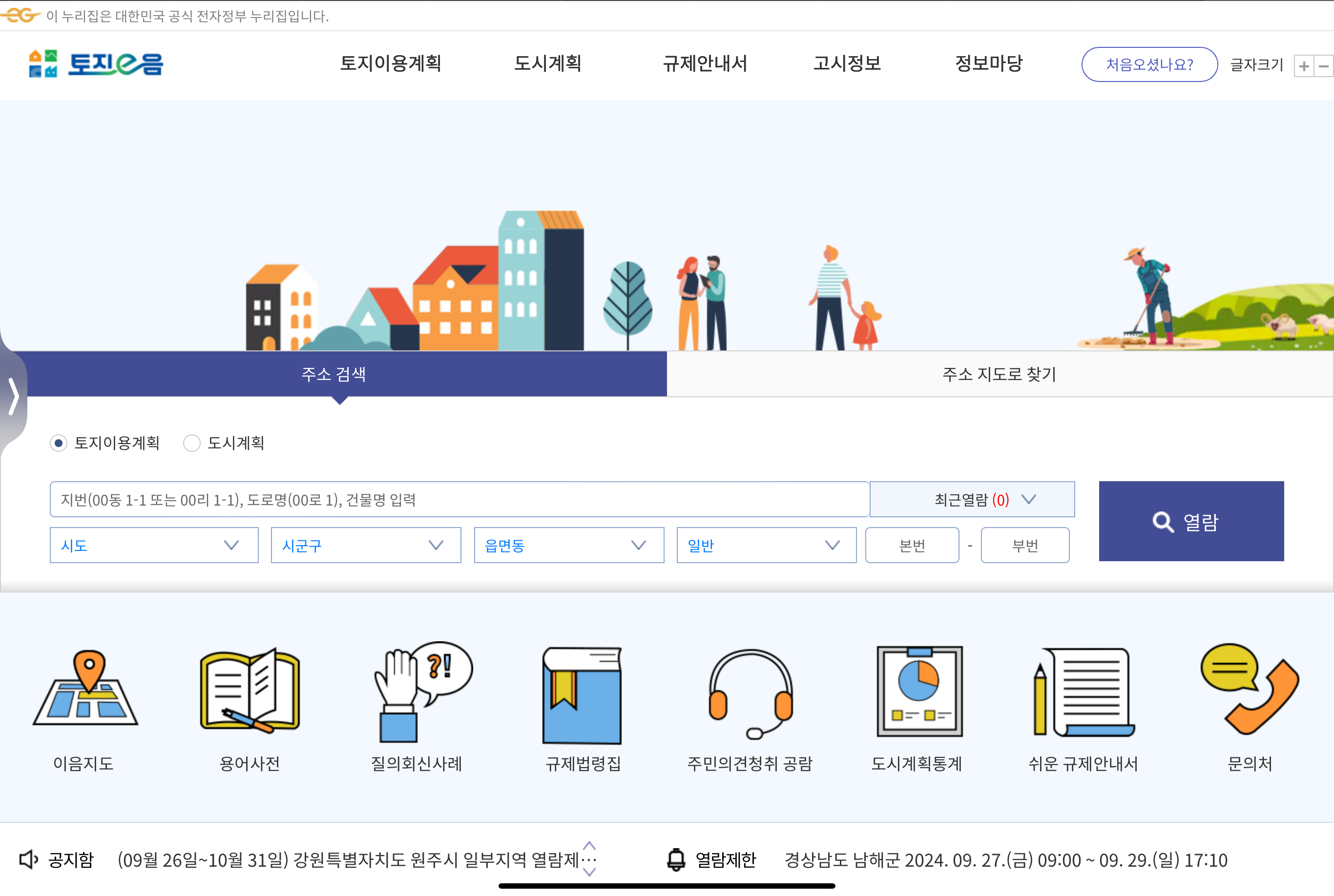Click the address search input field
Screen dimensions: 1334x896
(x=459, y=499)
